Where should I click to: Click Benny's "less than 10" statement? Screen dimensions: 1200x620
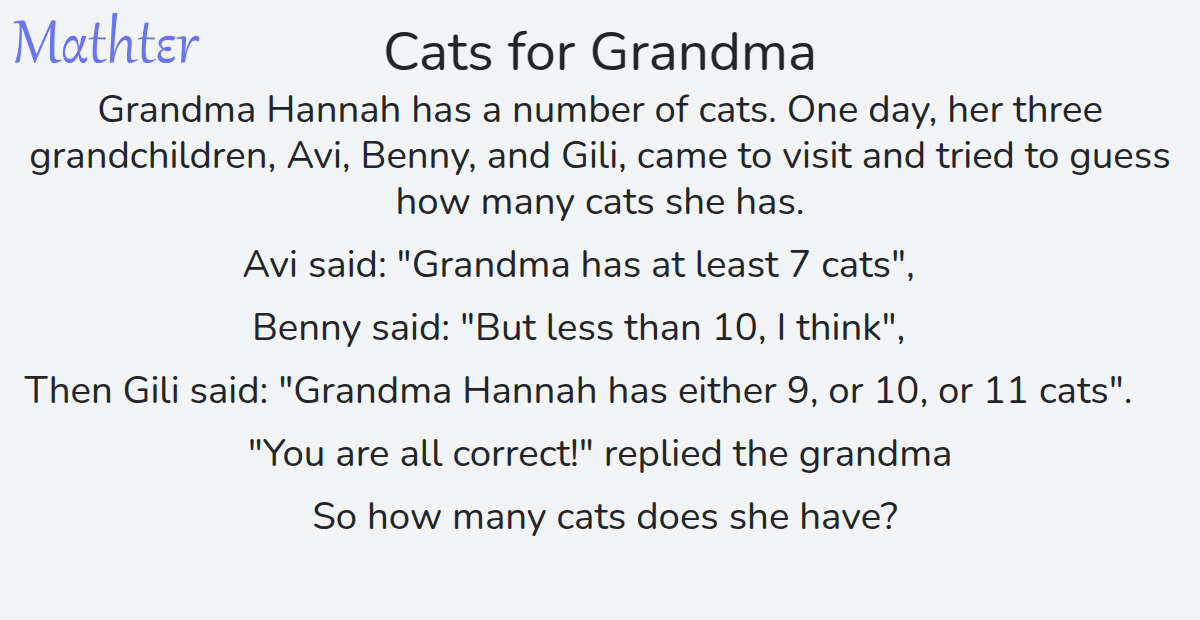coord(579,327)
